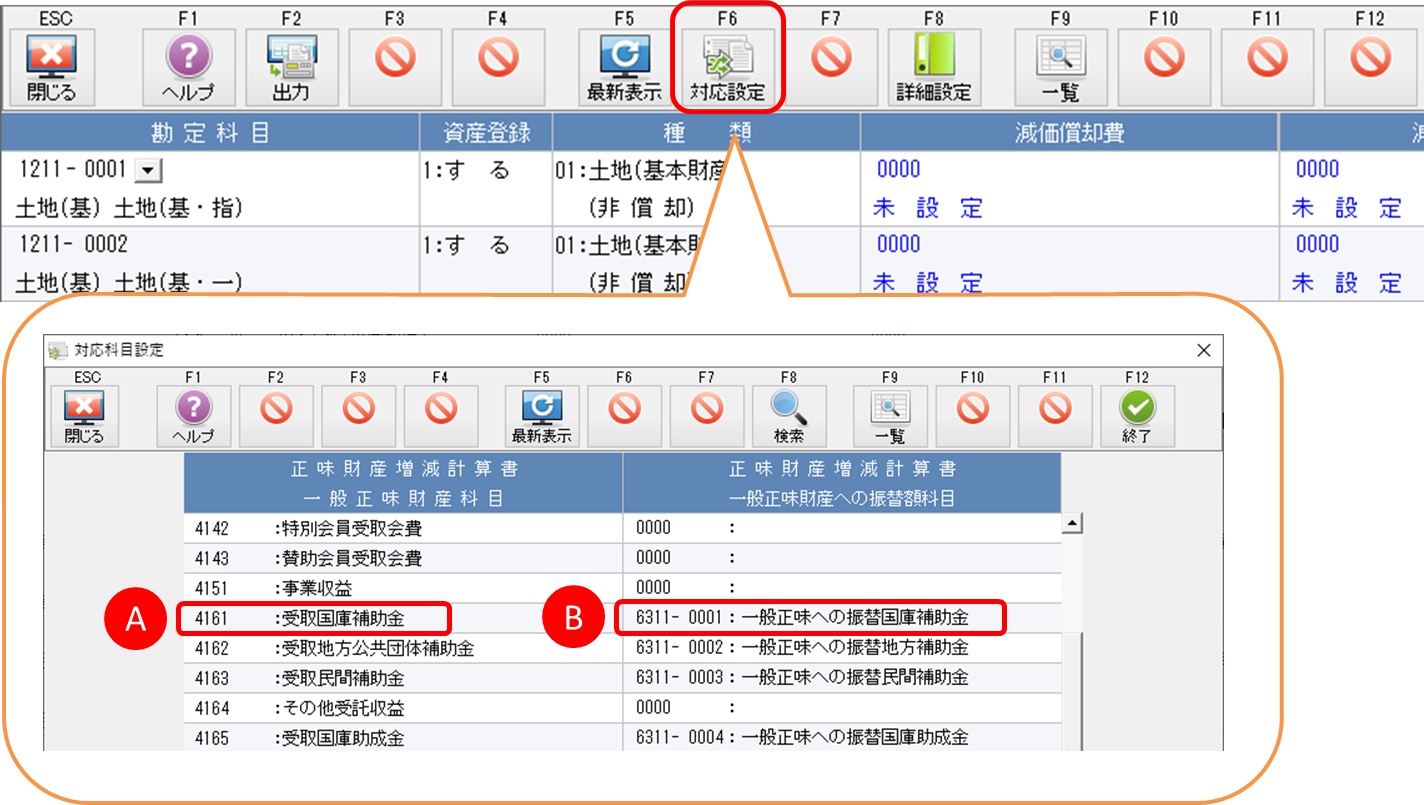This screenshot has height=805, width=1424.
Task: Click the F9 一覧 list icon in main toolbar
Action: [1061, 67]
